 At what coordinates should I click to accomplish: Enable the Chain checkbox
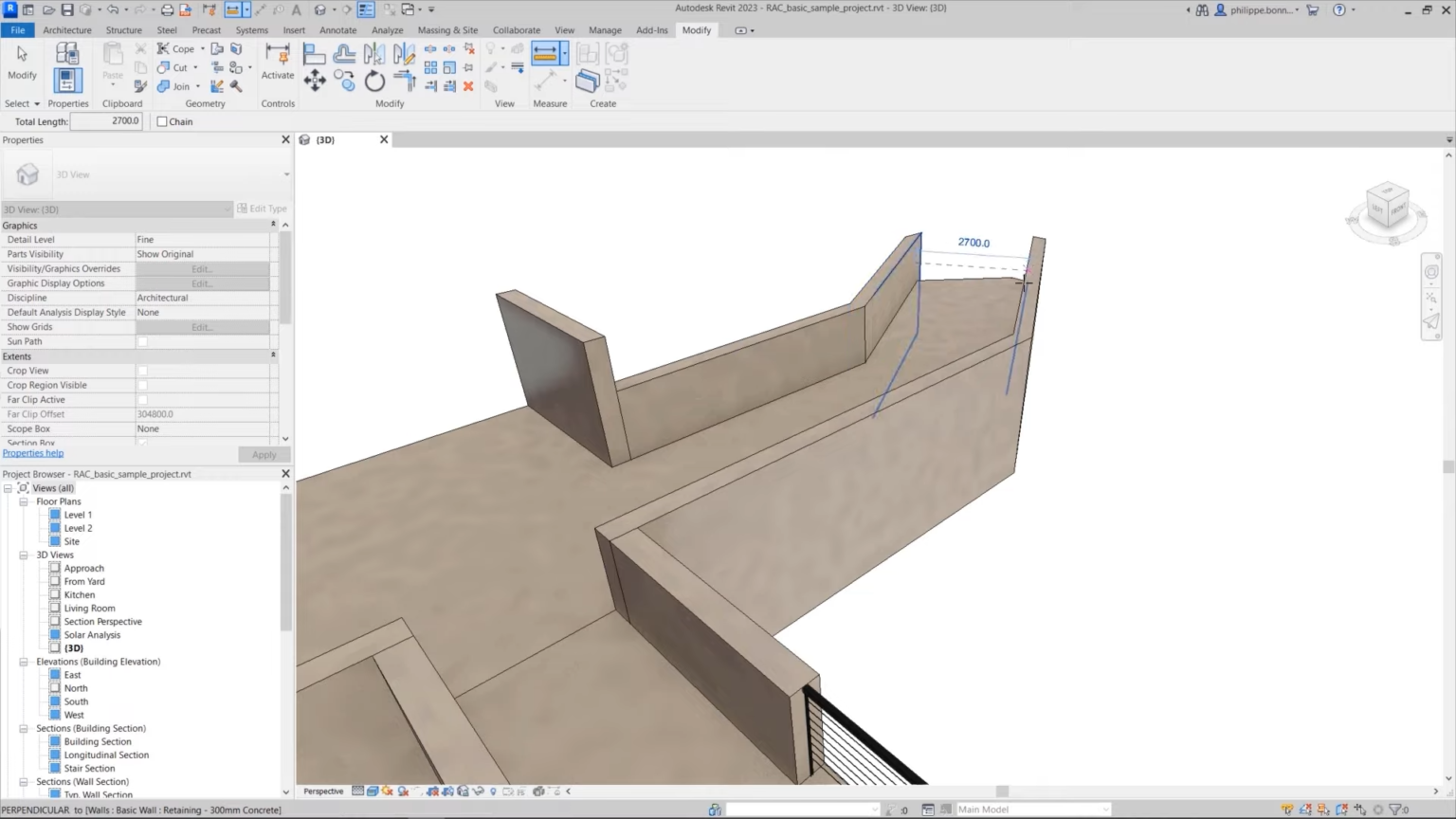coord(162,121)
